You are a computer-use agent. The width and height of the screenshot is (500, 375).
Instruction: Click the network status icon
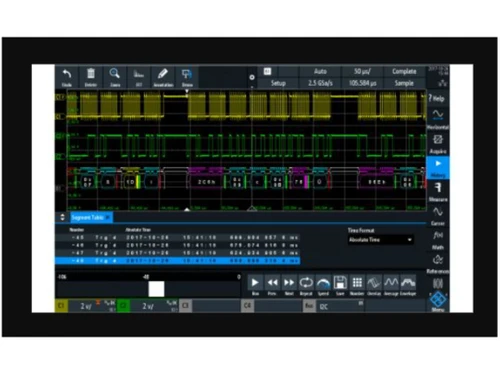443,83
